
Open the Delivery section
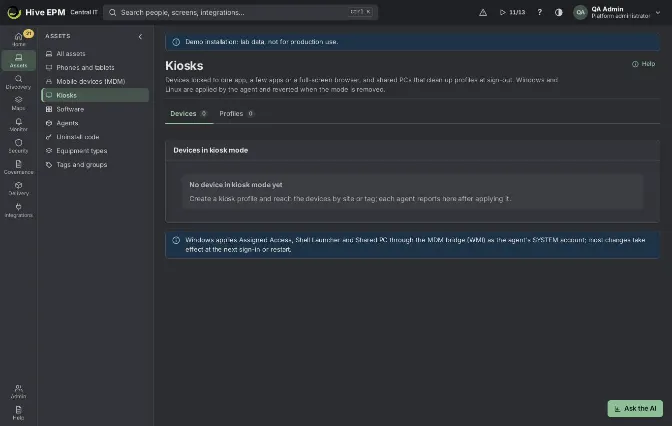(18, 189)
